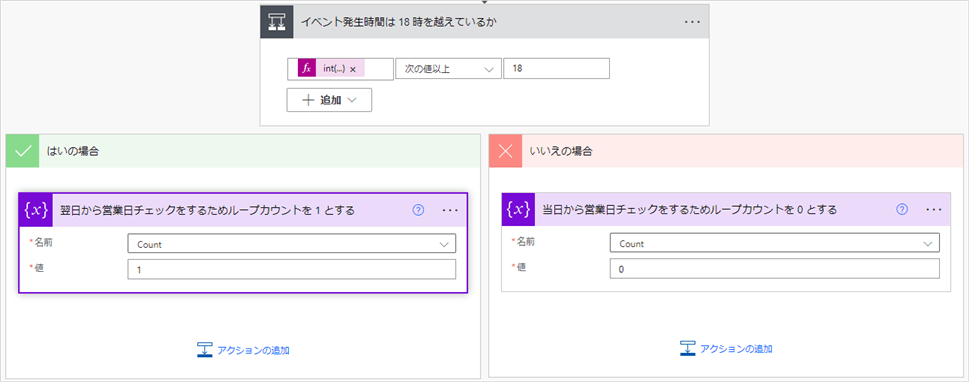Click アクションの追加 in the いいえの場合 branch
The width and height of the screenshot is (969, 382).
[726, 348]
